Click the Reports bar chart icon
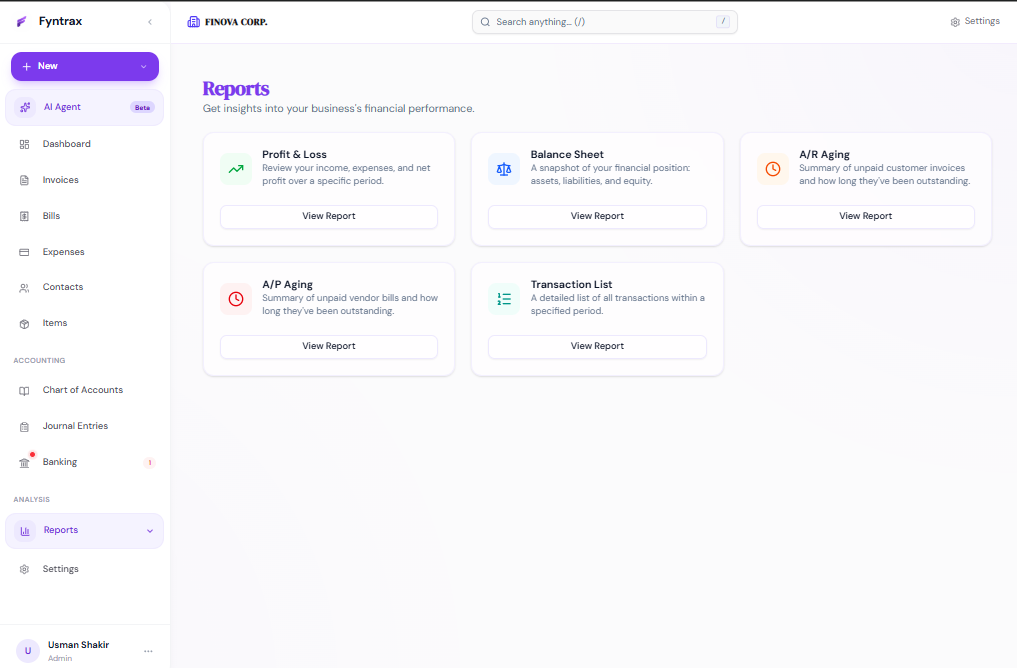 point(25,531)
